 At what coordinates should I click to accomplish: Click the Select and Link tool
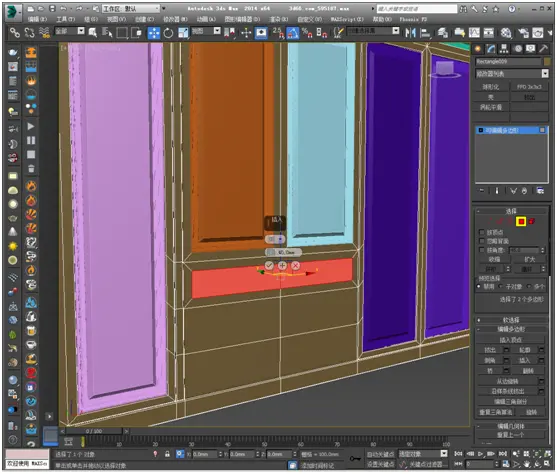tap(15, 33)
